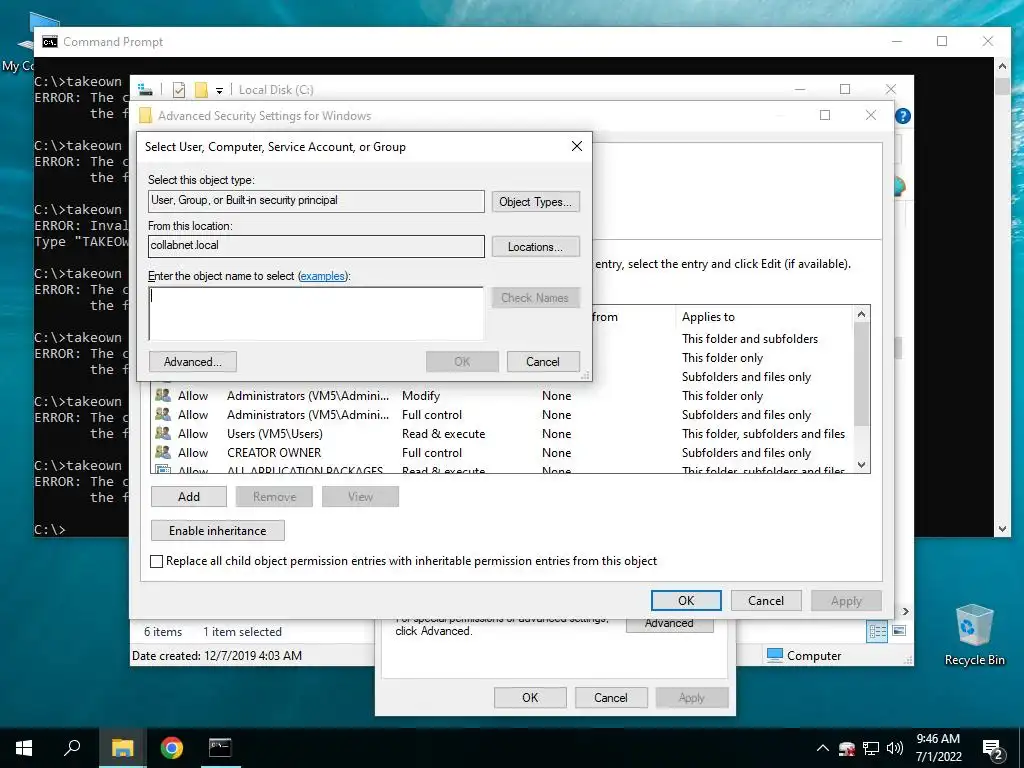This screenshot has height=768, width=1024.
Task: Click folder icon in Advanced Security title
Action: point(146,116)
